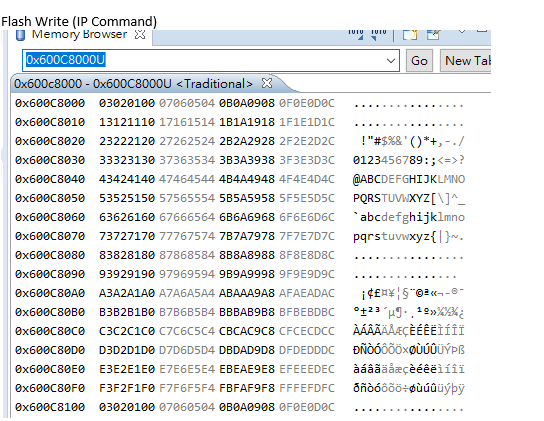The height and width of the screenshot is (421, 544).
Task: Click the Export memory 1010 icon
Action: (x=379, y=34)
